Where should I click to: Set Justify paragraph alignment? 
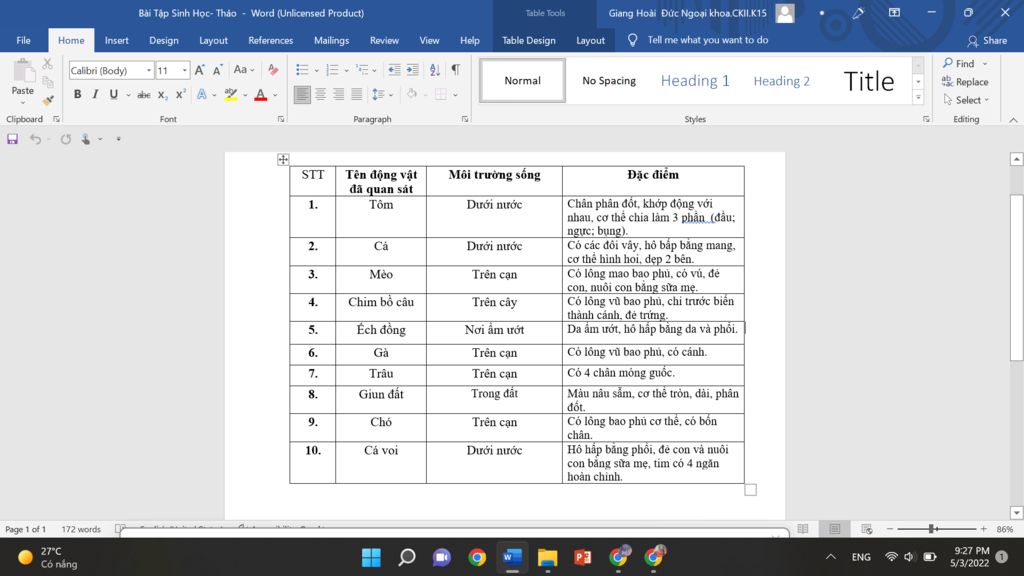click(x=357, y=95)
